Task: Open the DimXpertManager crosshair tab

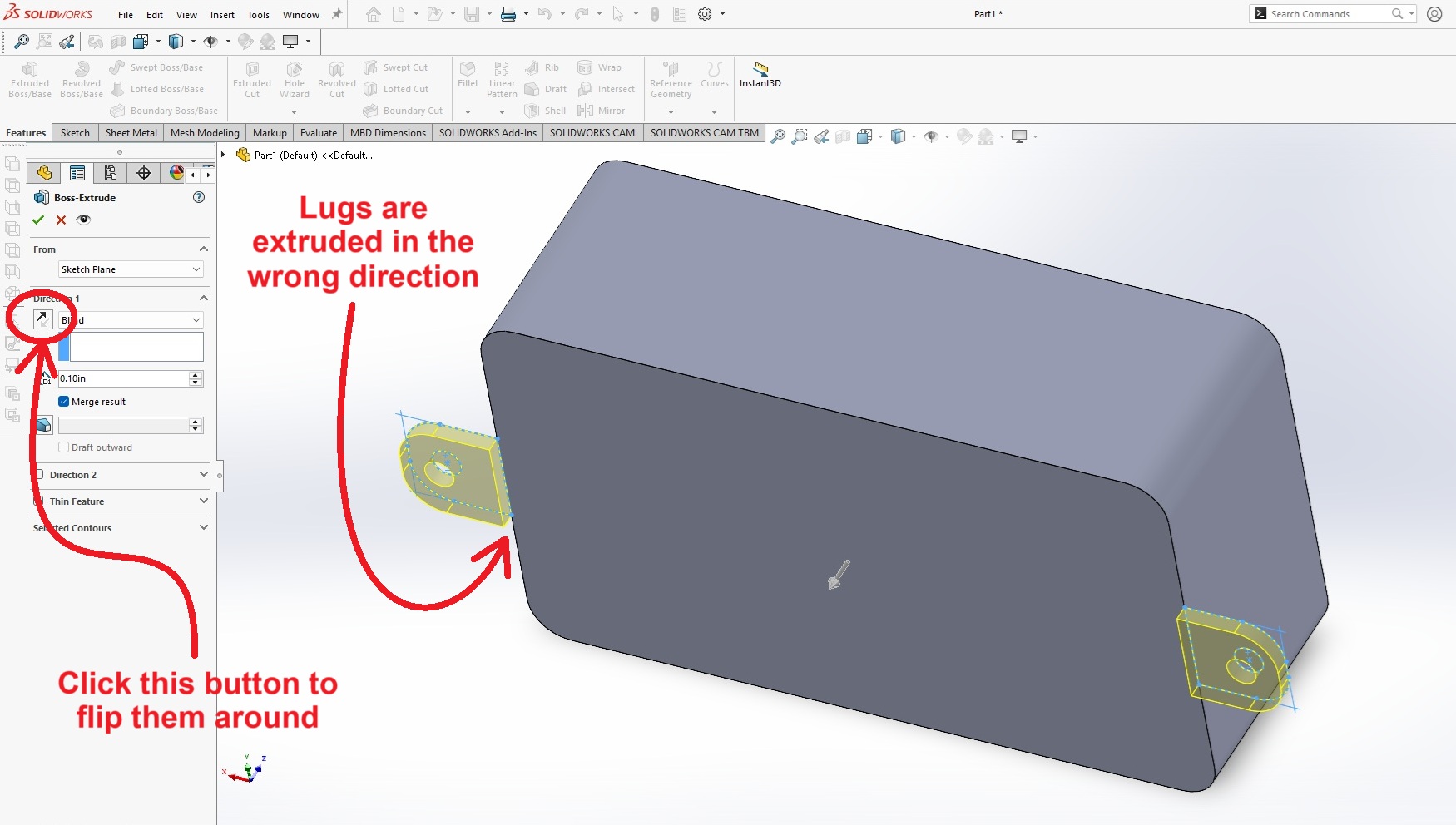Action: click(x=144, y=173)
